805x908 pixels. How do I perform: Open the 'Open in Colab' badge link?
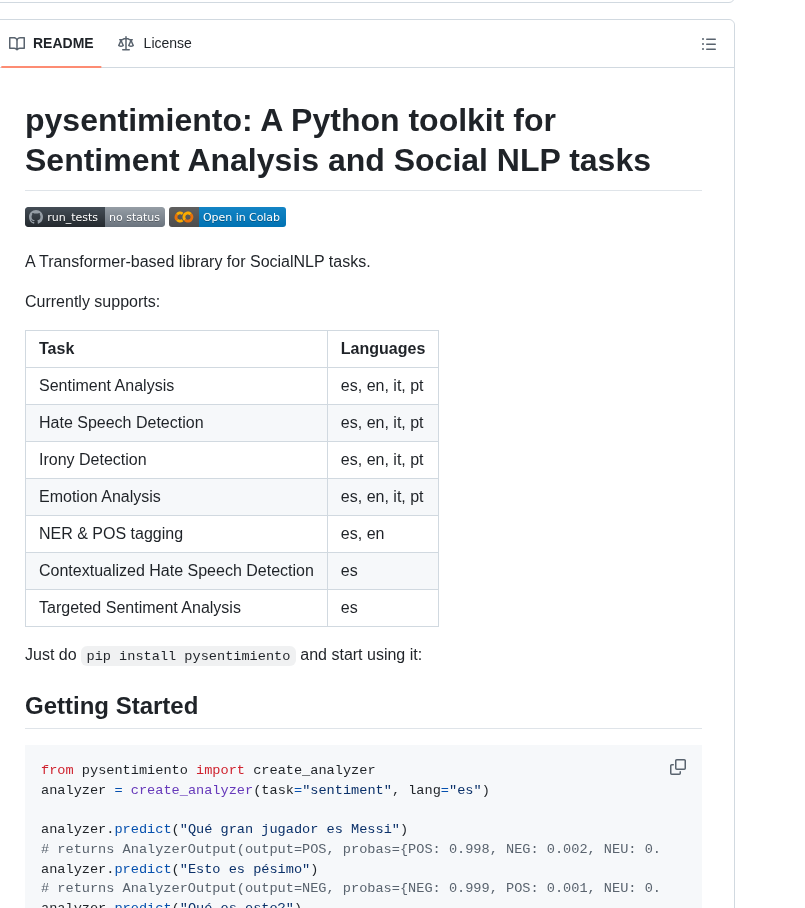[240, 217]
